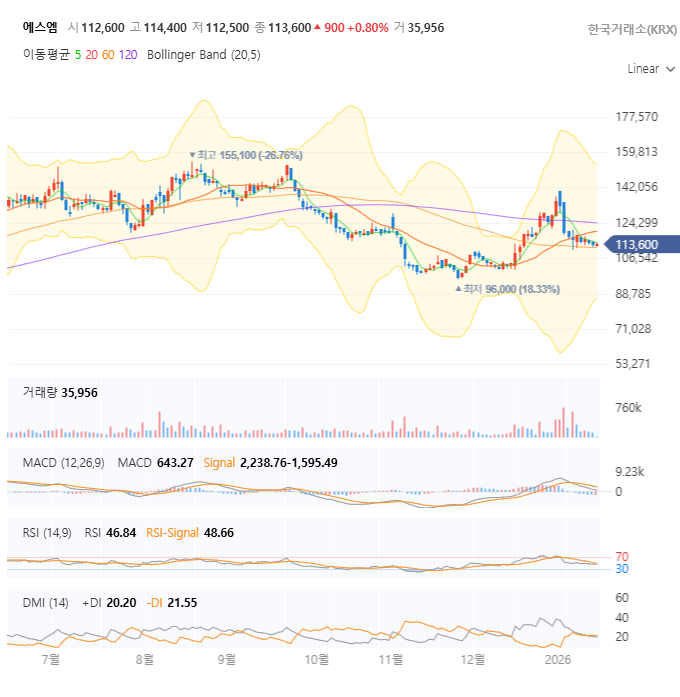Select the 5-day moving average label
Screen dimensions: 680x697
pos(78,55)
